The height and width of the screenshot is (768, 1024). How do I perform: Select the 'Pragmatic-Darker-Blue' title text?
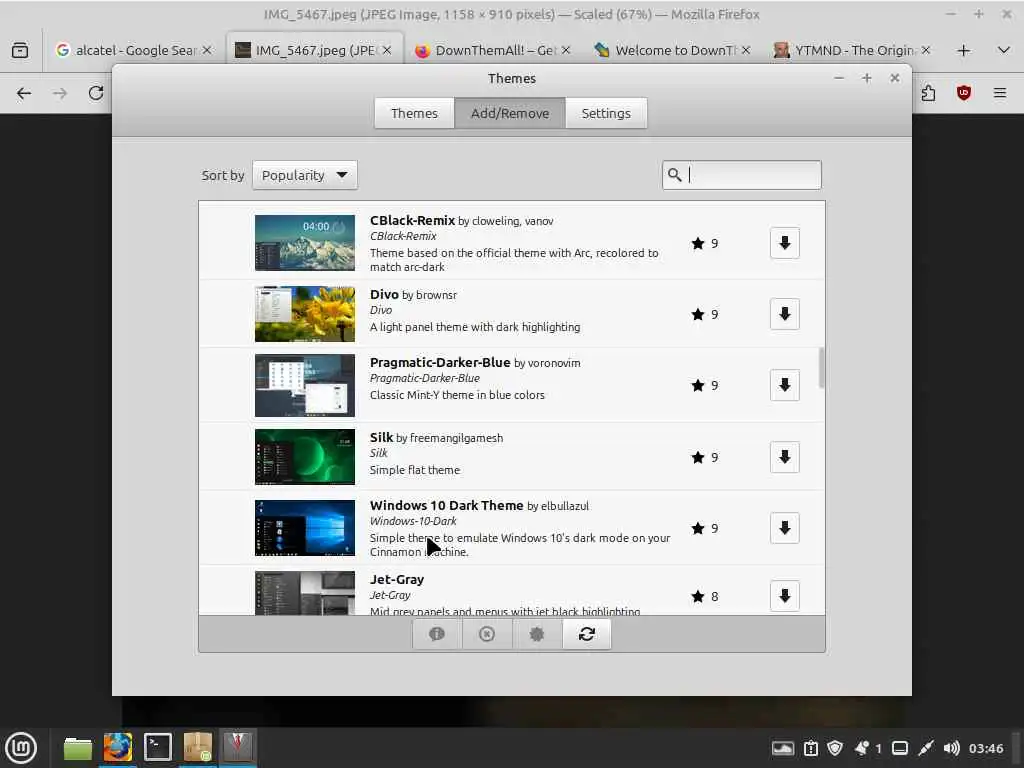[x=440, y=362]
